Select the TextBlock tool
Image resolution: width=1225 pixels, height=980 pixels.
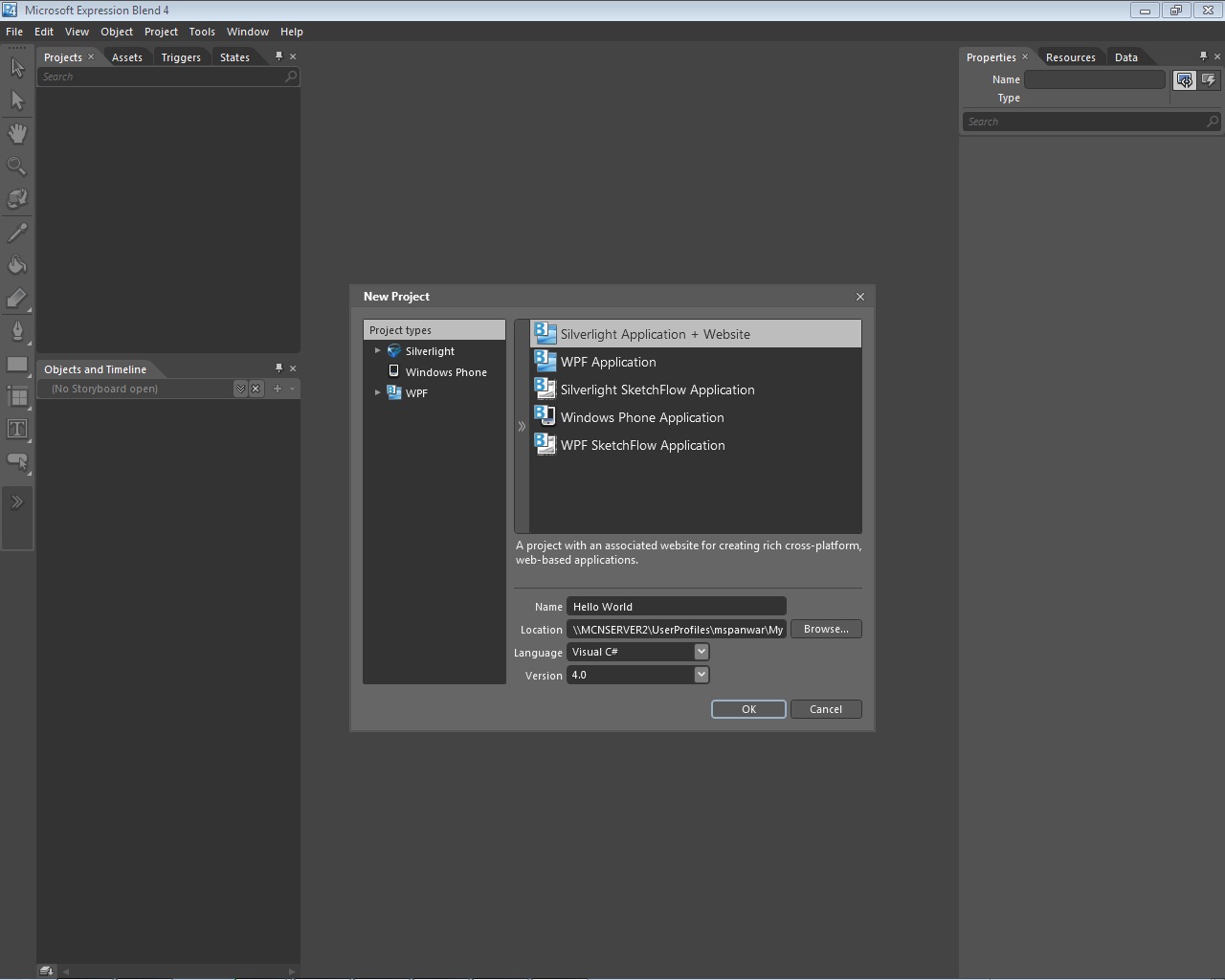coord(17,431)
